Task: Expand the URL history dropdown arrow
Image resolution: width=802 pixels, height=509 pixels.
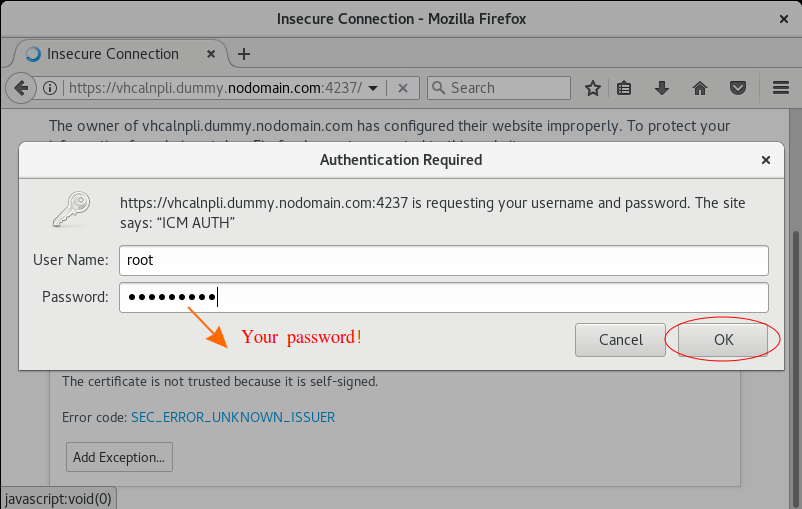Action: tap(373, 88)
